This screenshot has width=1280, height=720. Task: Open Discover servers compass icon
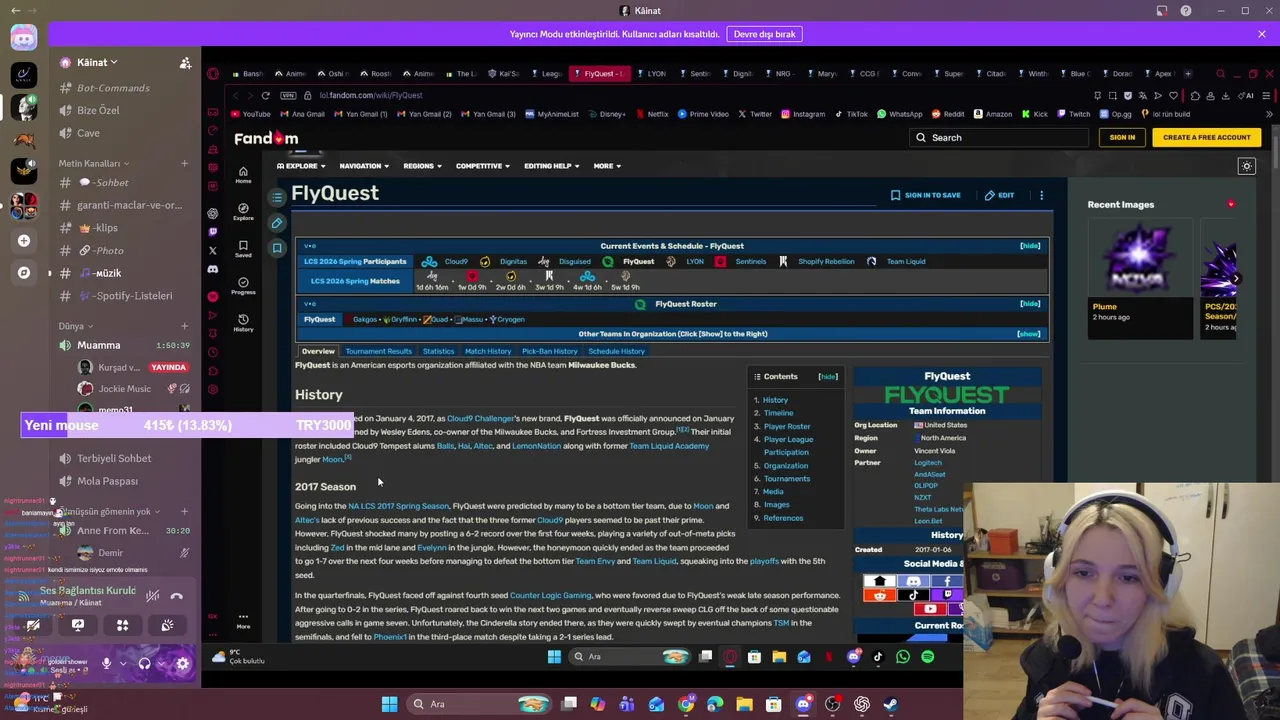(24, 272)
